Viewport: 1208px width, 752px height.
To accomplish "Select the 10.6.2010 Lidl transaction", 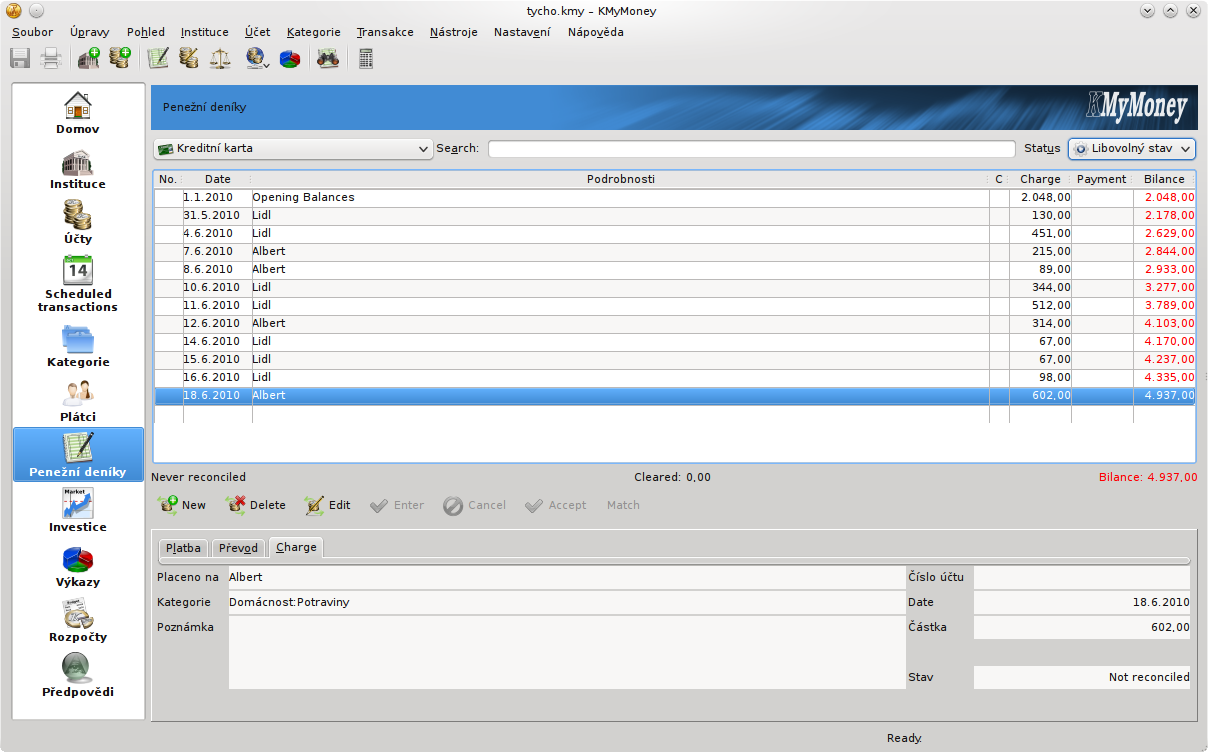I will coord(674,288).
